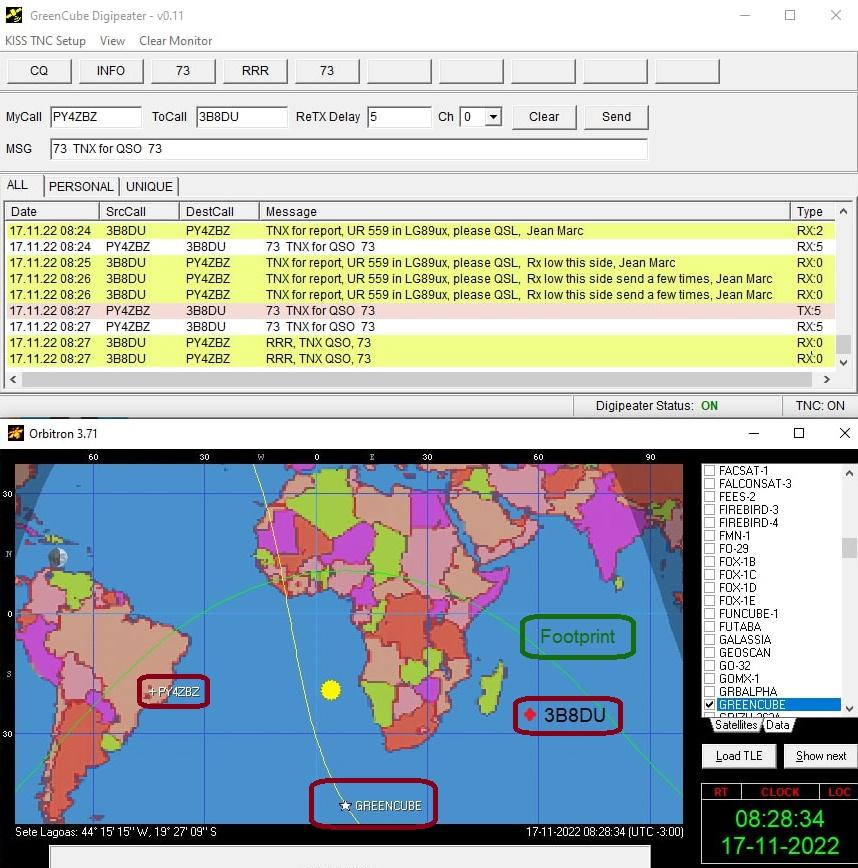Open the KISS TNC Setup menu
The height and width of the screenshot is (868, 858).
tap(45, 41)
